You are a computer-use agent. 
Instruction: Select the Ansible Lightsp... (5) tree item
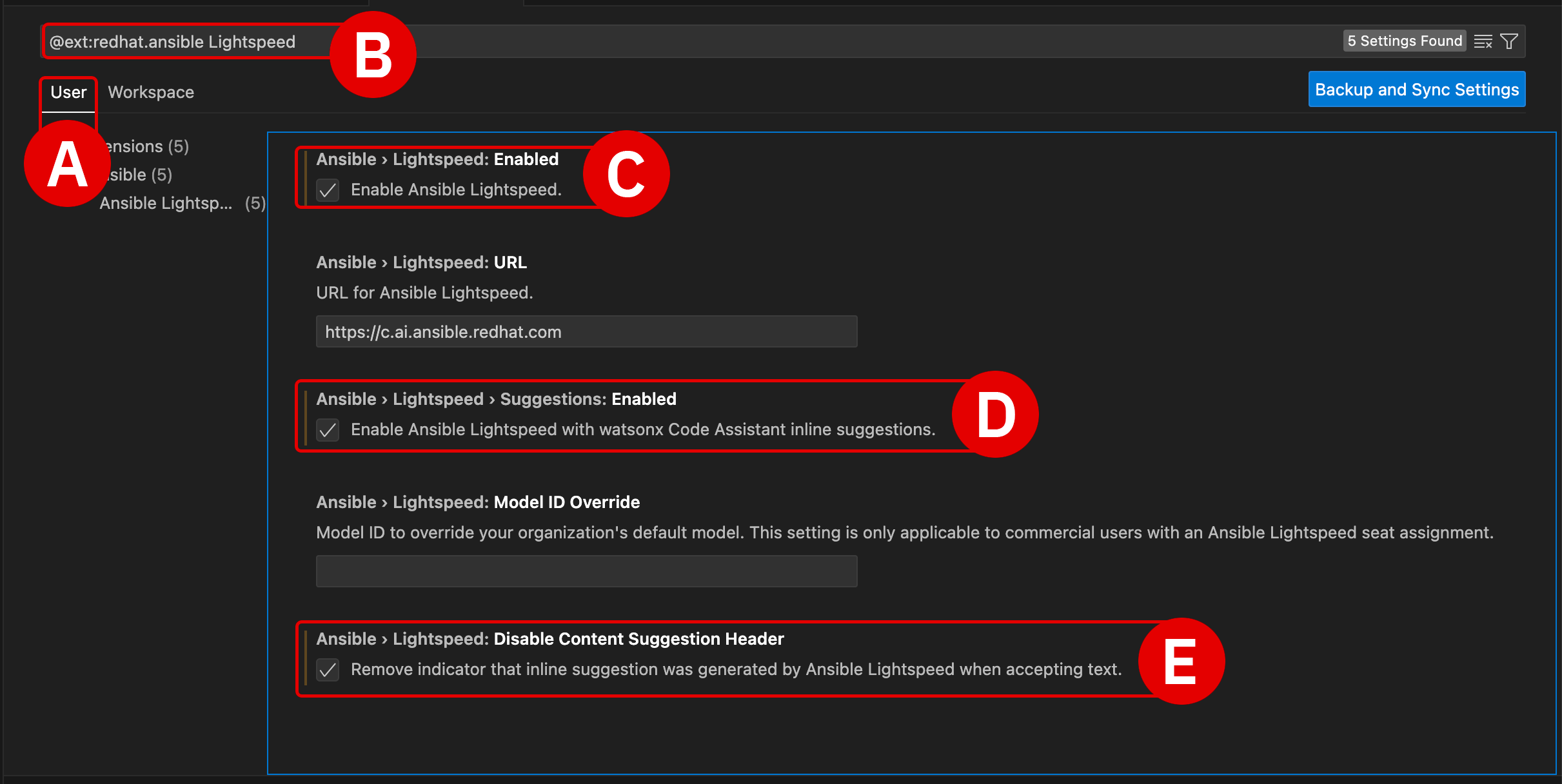tap(166, 203)
